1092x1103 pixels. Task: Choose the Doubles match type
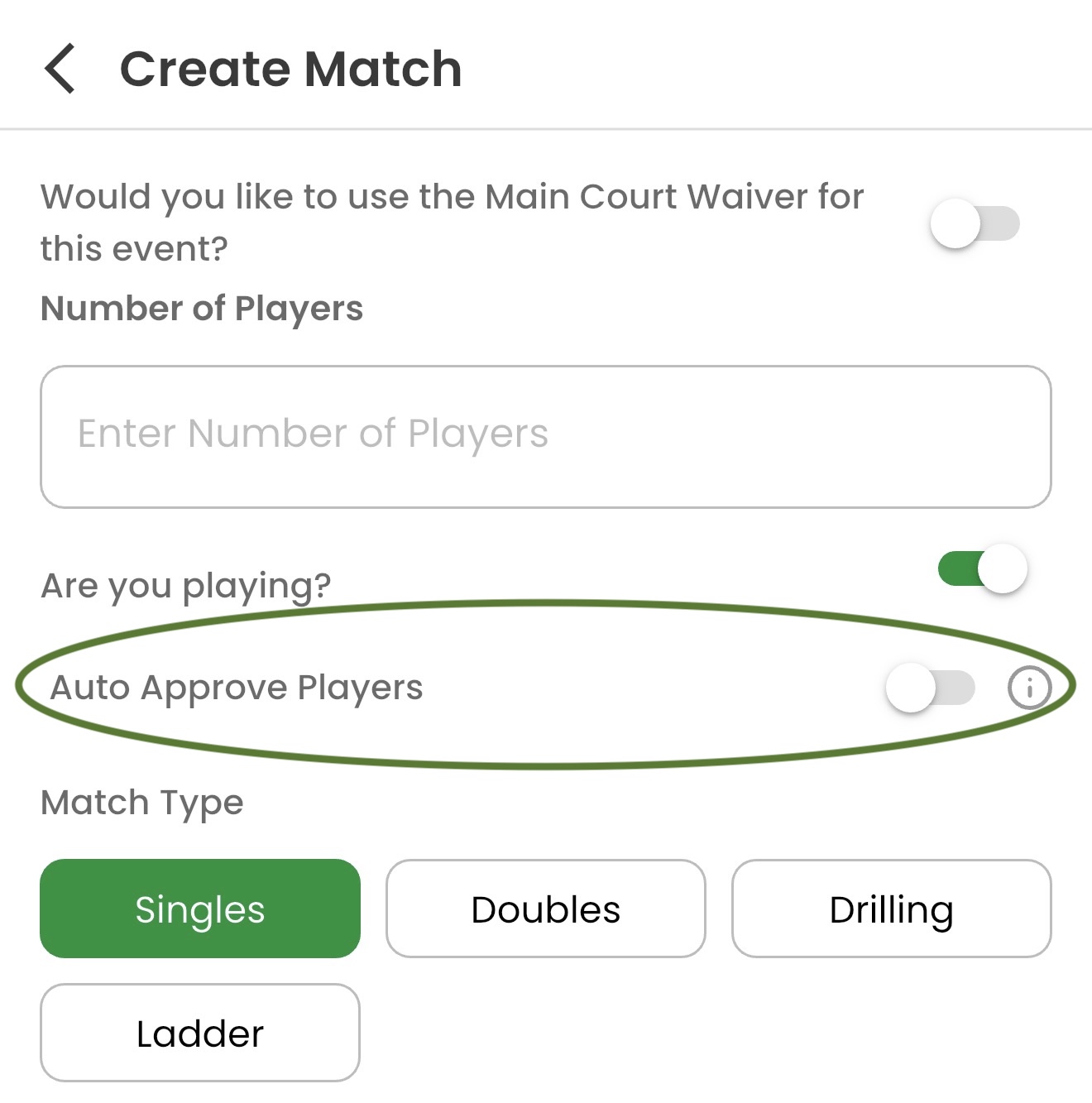pyautogui.click(x=546, y=909)
